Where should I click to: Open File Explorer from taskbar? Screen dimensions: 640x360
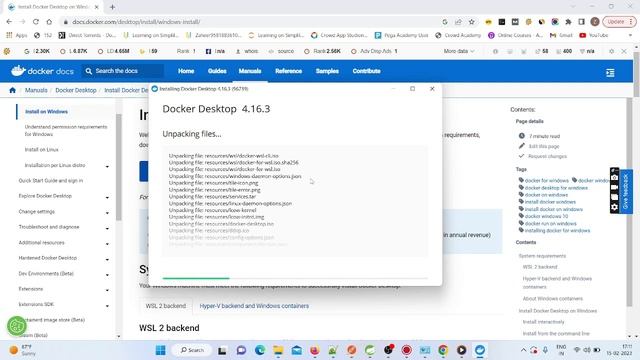click(278, 350)
